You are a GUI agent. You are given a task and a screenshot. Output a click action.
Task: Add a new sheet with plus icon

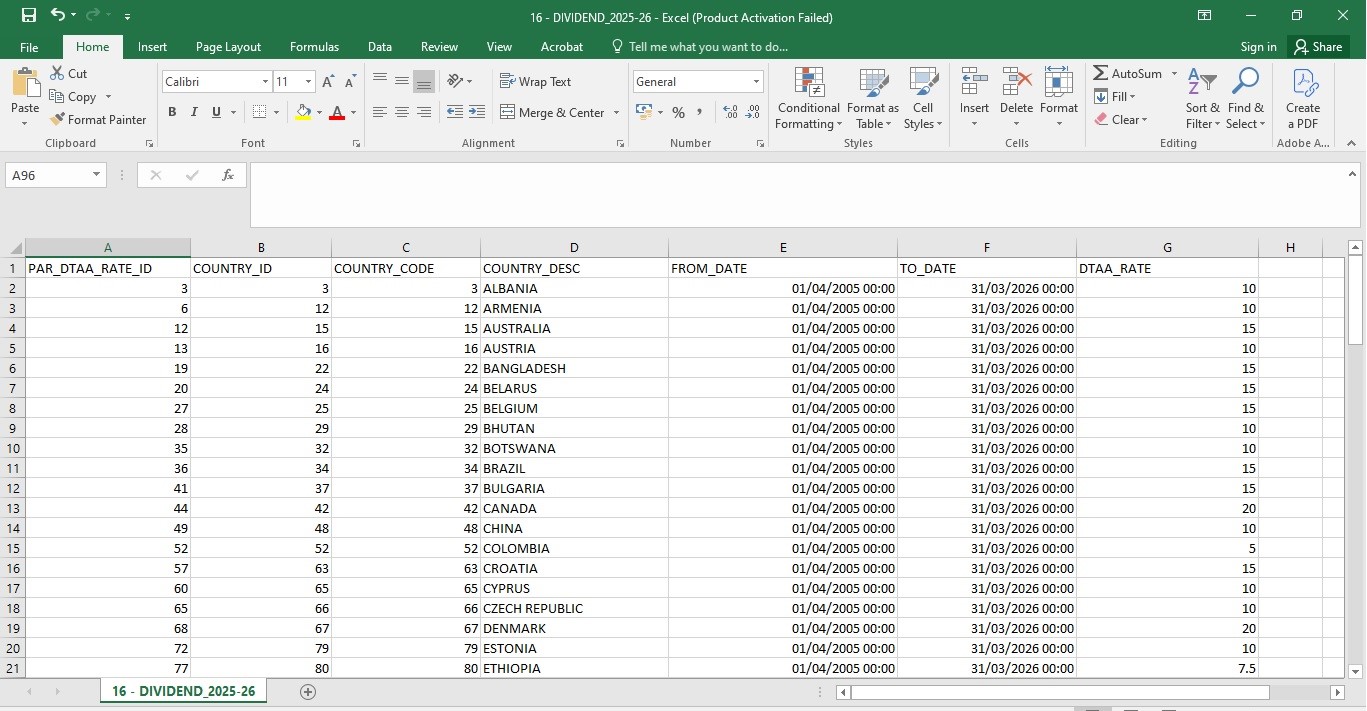[308, 692]
